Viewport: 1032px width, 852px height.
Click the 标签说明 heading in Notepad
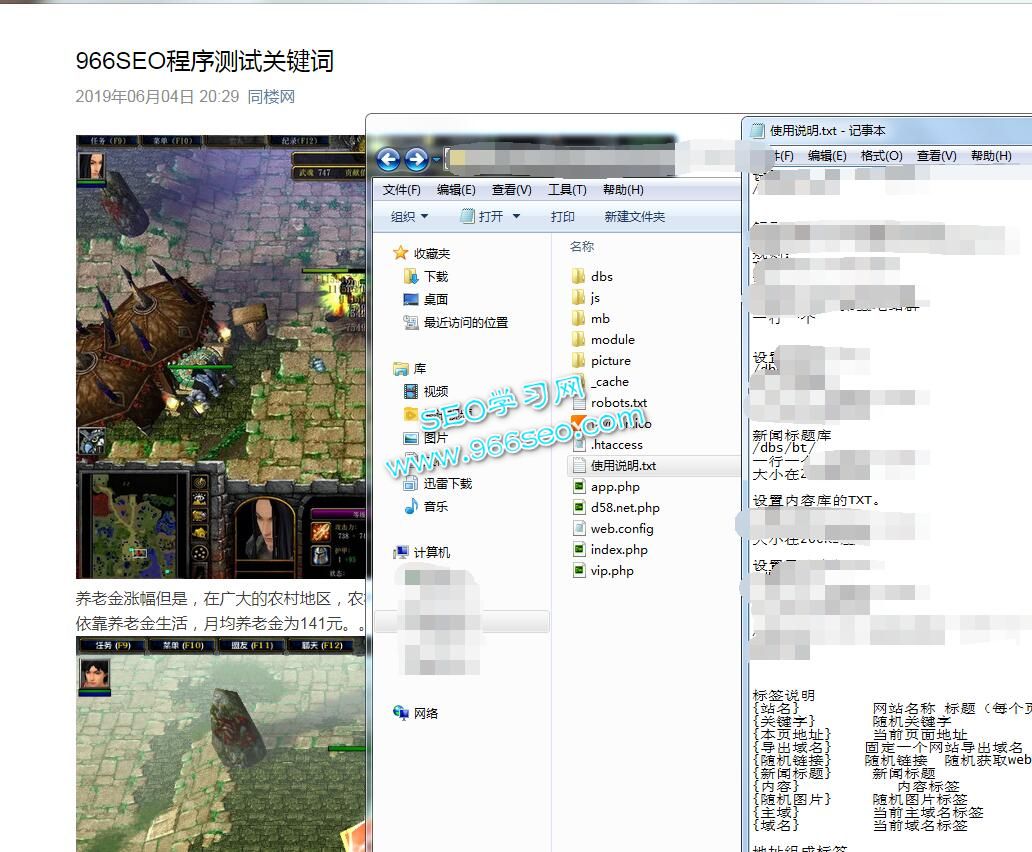coord(783,695)
